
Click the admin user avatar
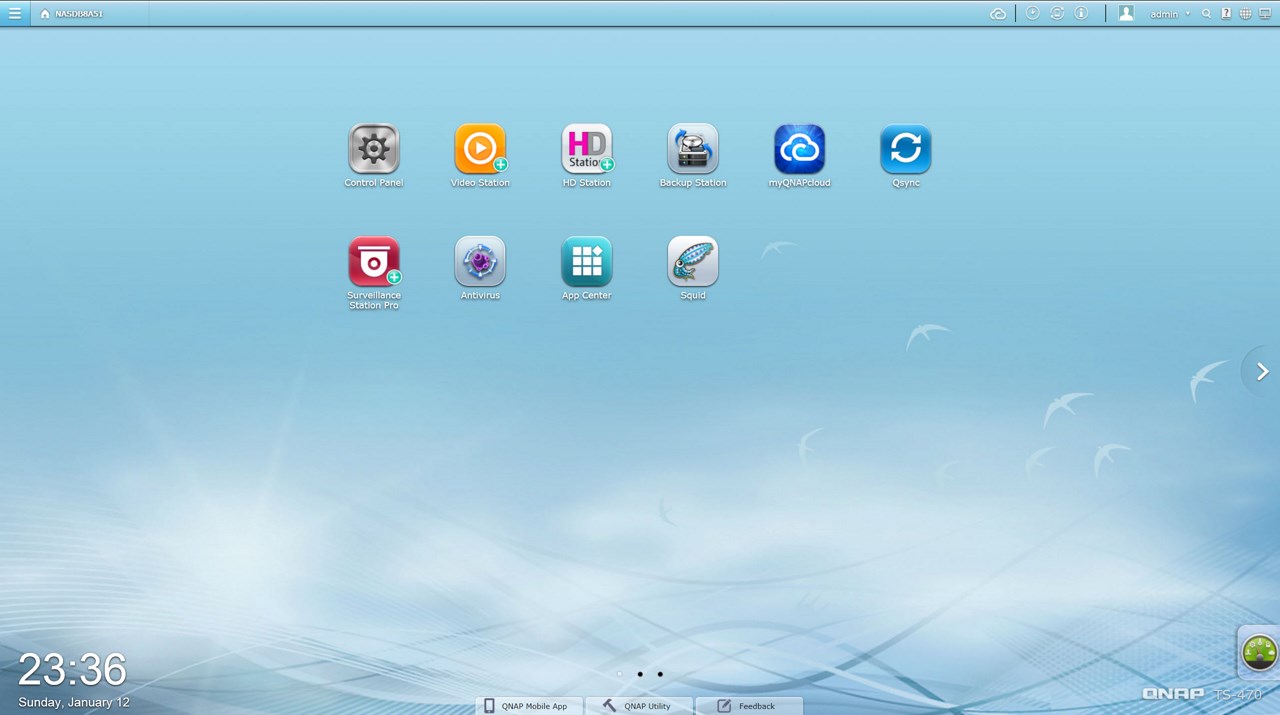[1126, 13]
